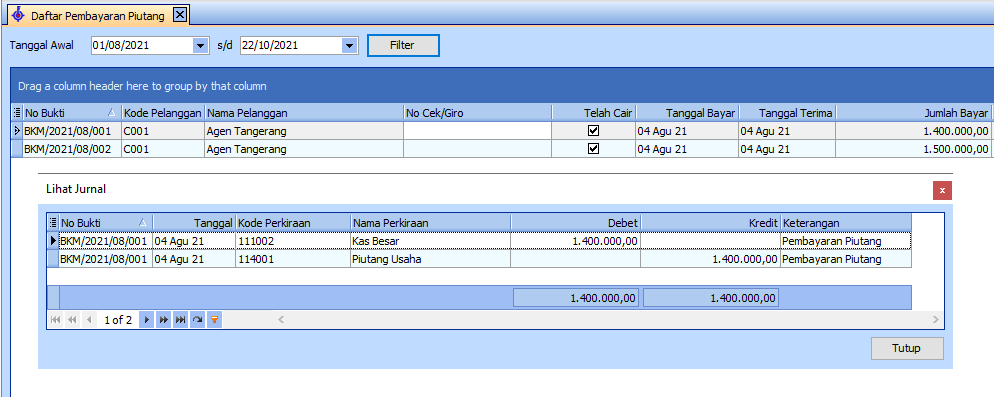Sort by No Cek/Giro column header
This screenshot has height=397, width=994.
pos(477,113)
